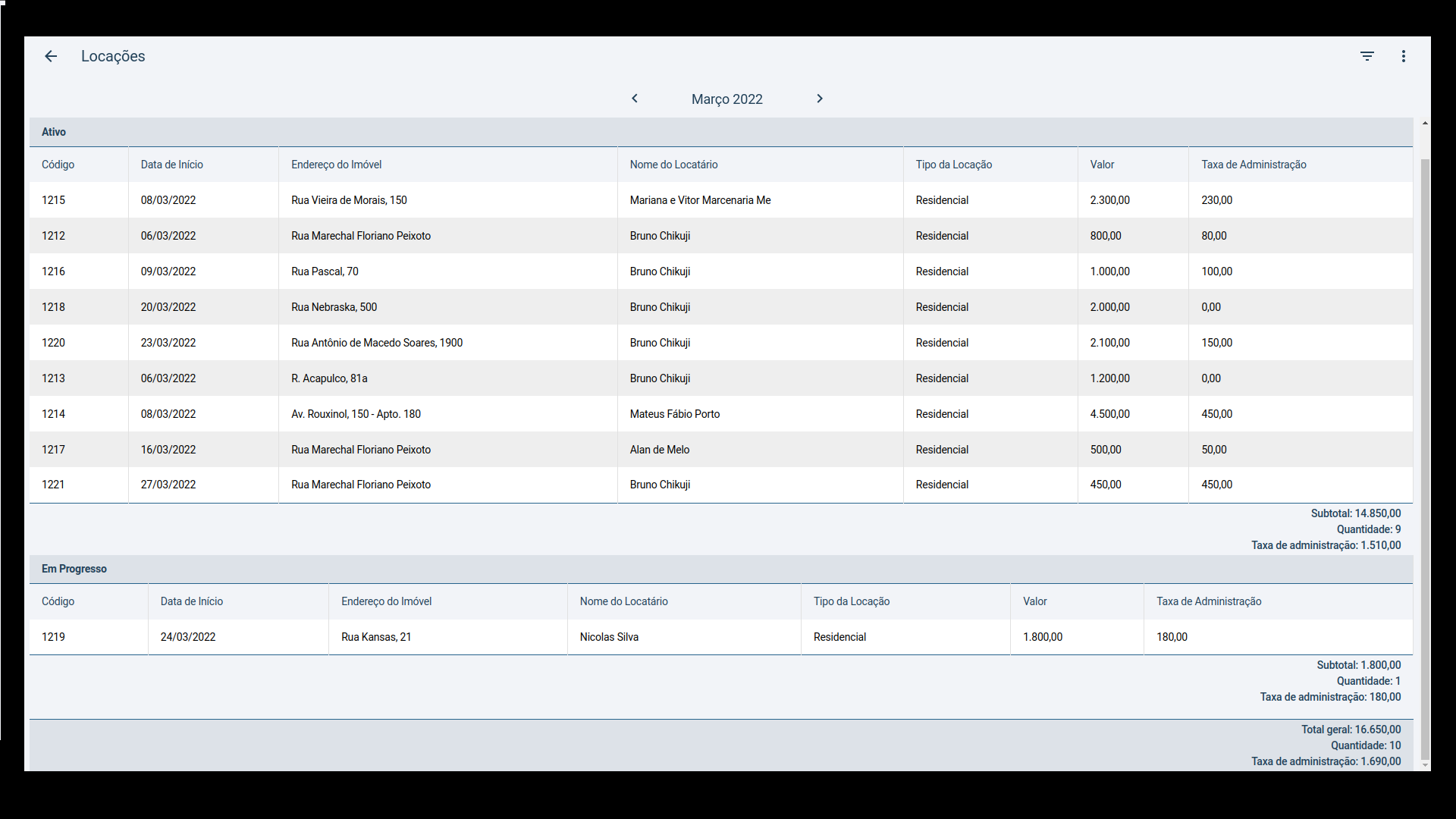Click tenant Nicolas Silva
Viewport: 1456px width, 819px height.
click(x=609, y=637)
